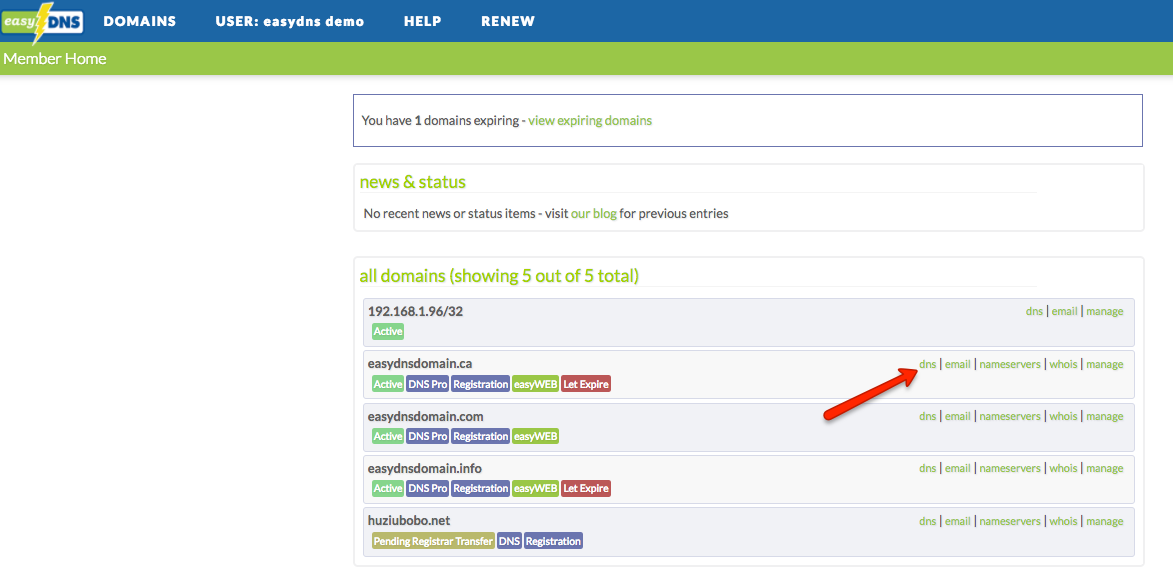
Task: Click manage for huziubobo.net
Action: click(x=1105, y=521)
